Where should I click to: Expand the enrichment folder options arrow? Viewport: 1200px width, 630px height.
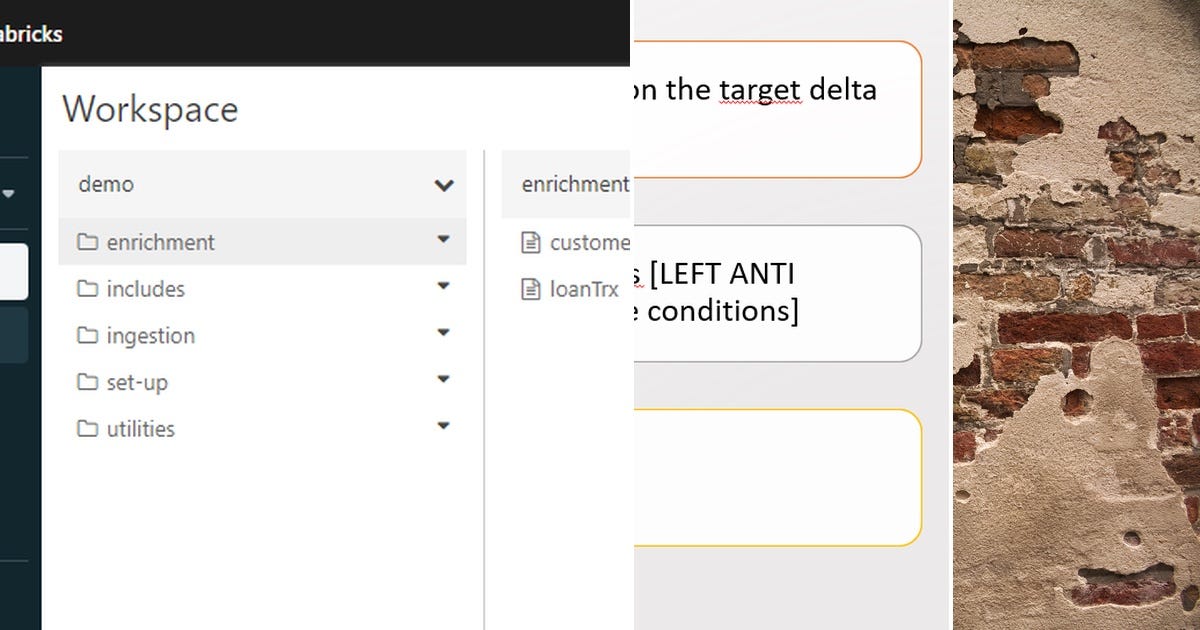pos(443,241)
